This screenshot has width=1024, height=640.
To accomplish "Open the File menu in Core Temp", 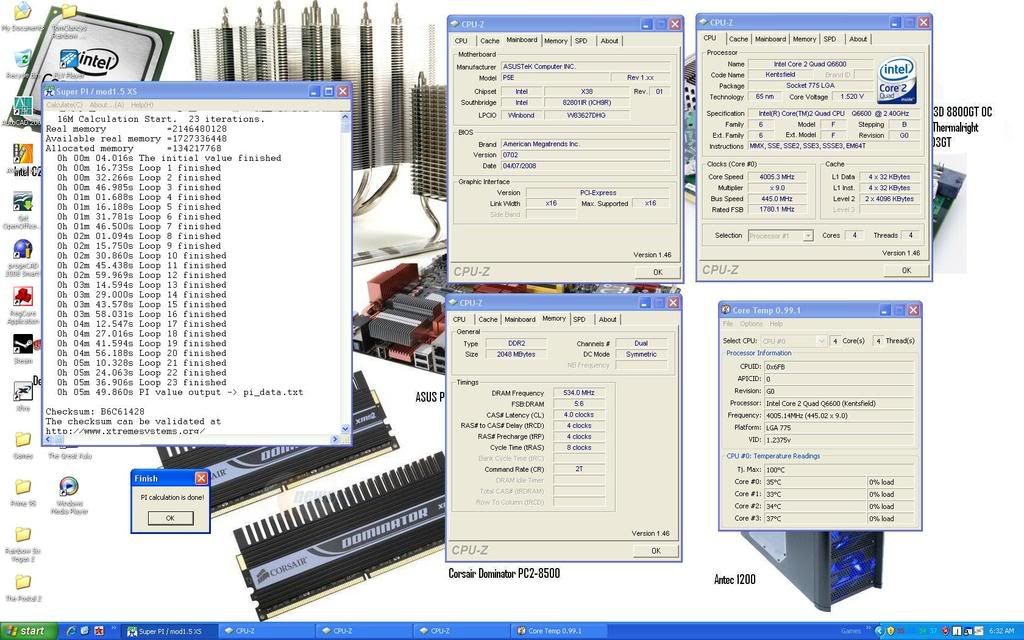I will coord(728,324).
